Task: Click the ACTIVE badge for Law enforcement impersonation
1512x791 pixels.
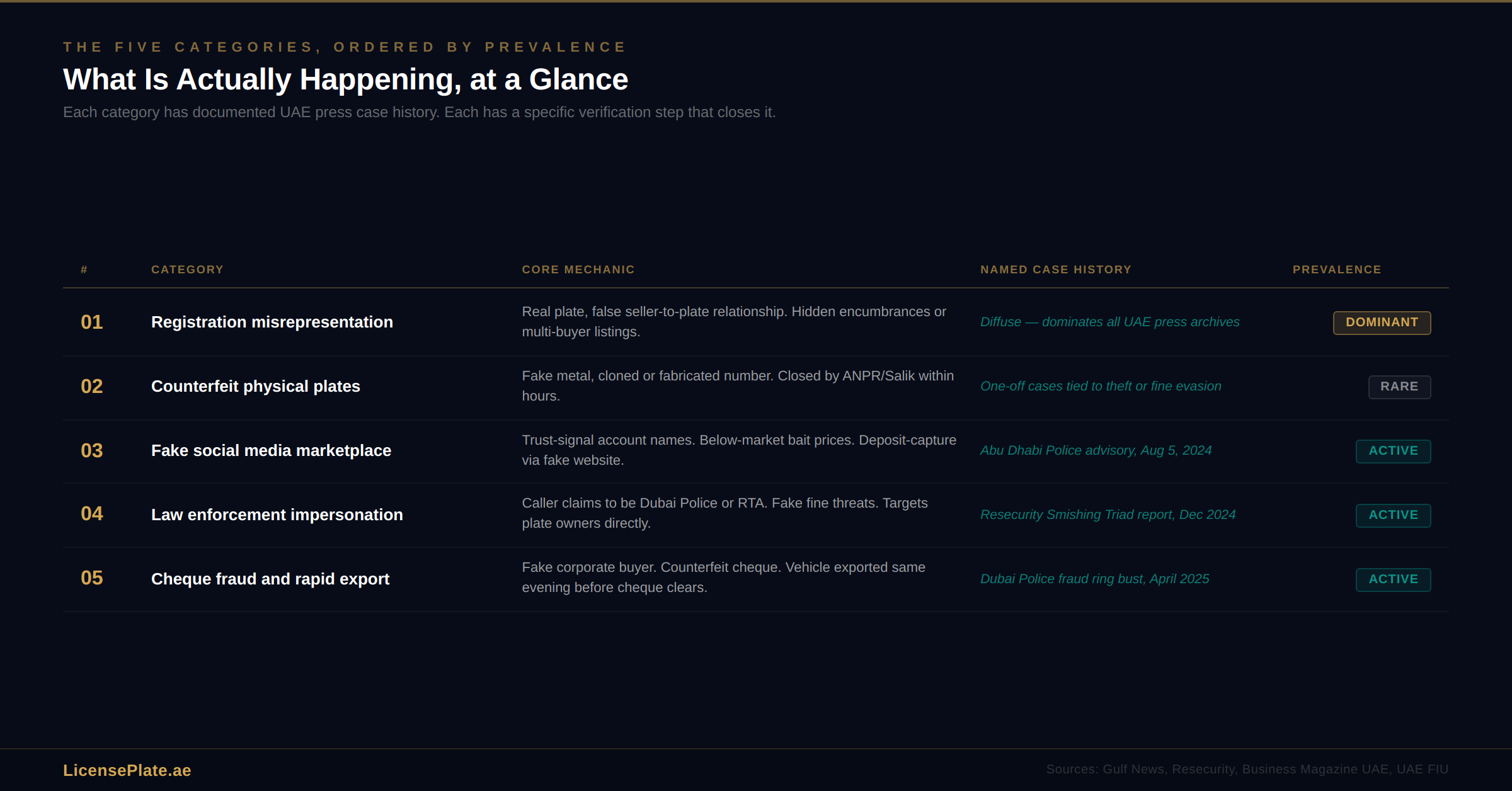Action: [1392, 515]
